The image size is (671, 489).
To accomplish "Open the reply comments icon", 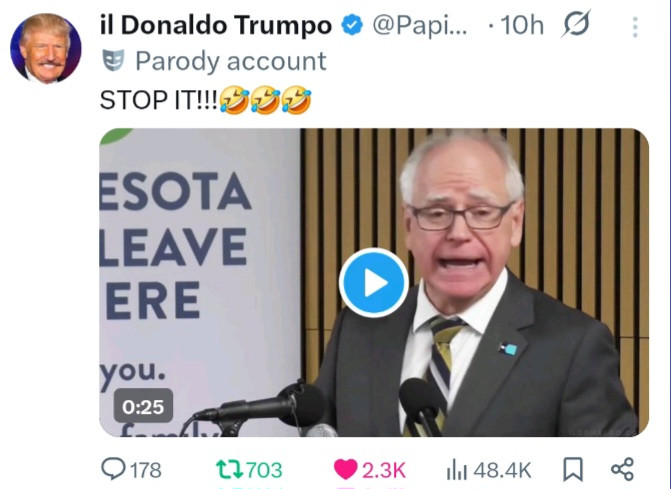I will [x=113, y=469].
